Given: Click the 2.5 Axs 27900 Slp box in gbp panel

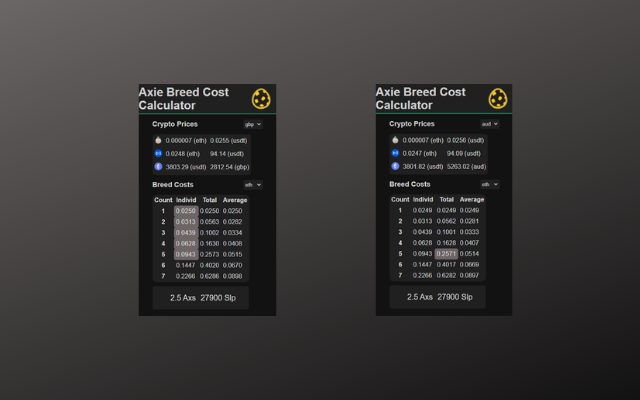Looking at the screenshot, I should click(200, 298).
